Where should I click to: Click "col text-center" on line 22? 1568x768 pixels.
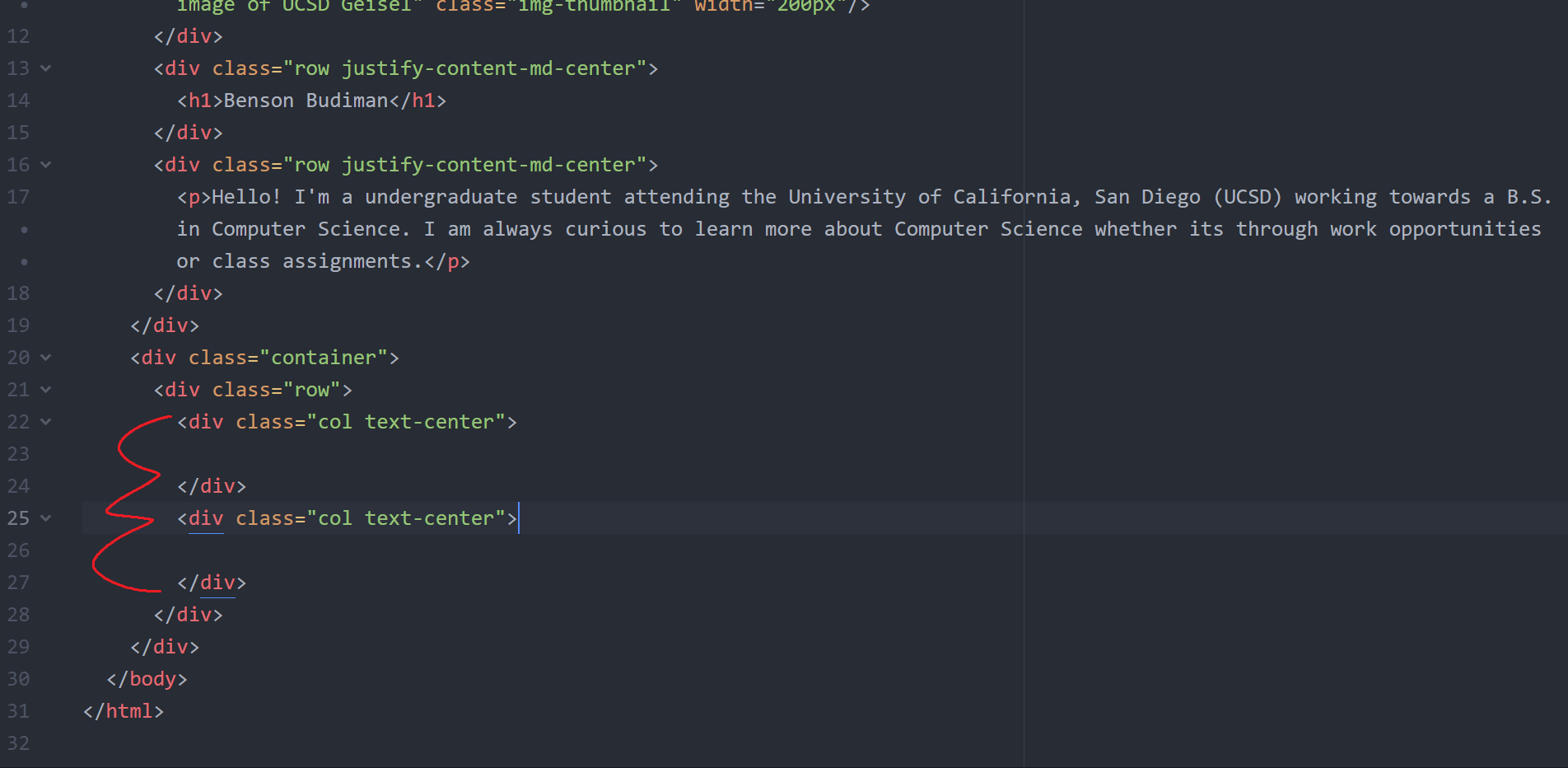406,422
